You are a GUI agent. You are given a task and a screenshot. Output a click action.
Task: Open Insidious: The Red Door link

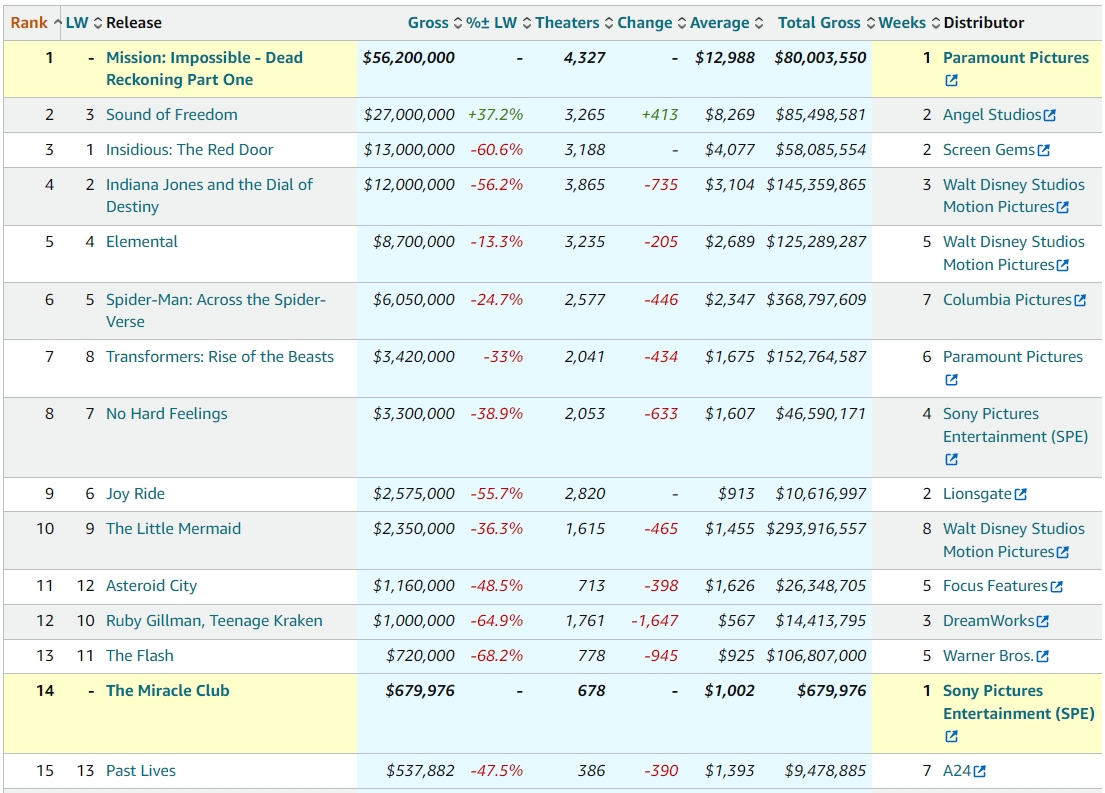[190, 149]
